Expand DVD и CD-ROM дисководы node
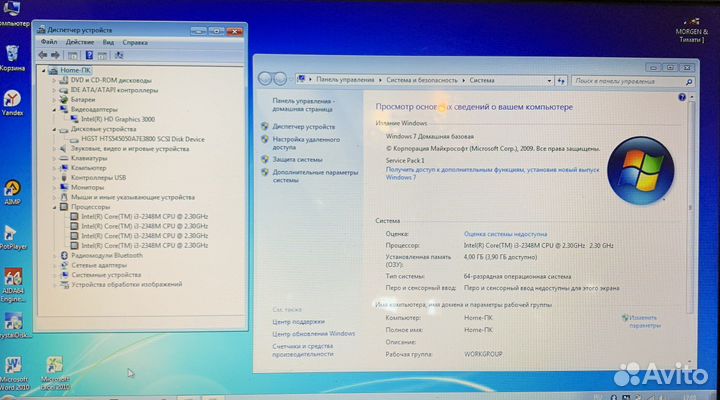Viewport: 720px width, 400px height. (x=54, y=80)
